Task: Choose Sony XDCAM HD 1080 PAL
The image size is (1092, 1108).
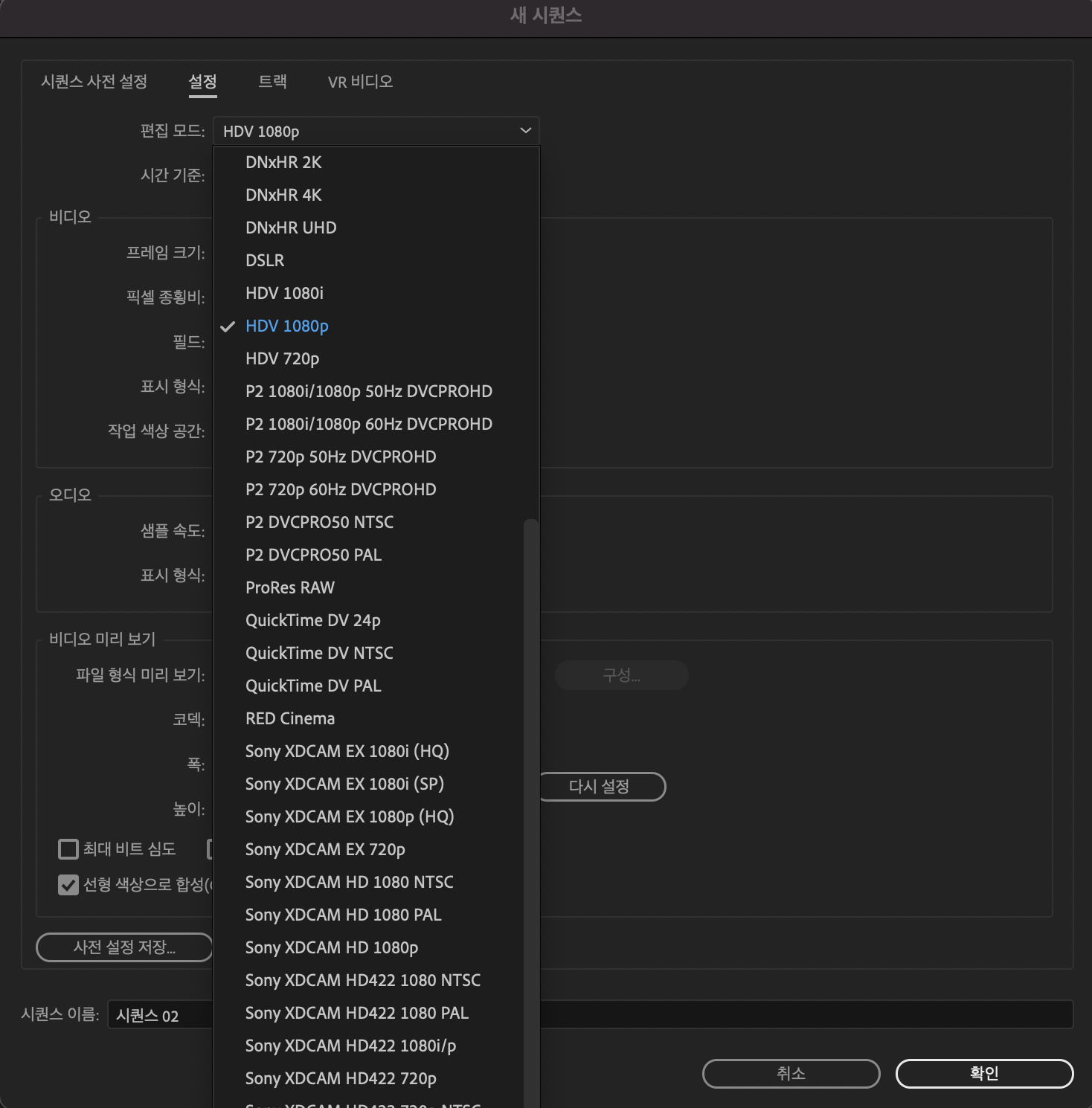Action: (x=369, y=915)
